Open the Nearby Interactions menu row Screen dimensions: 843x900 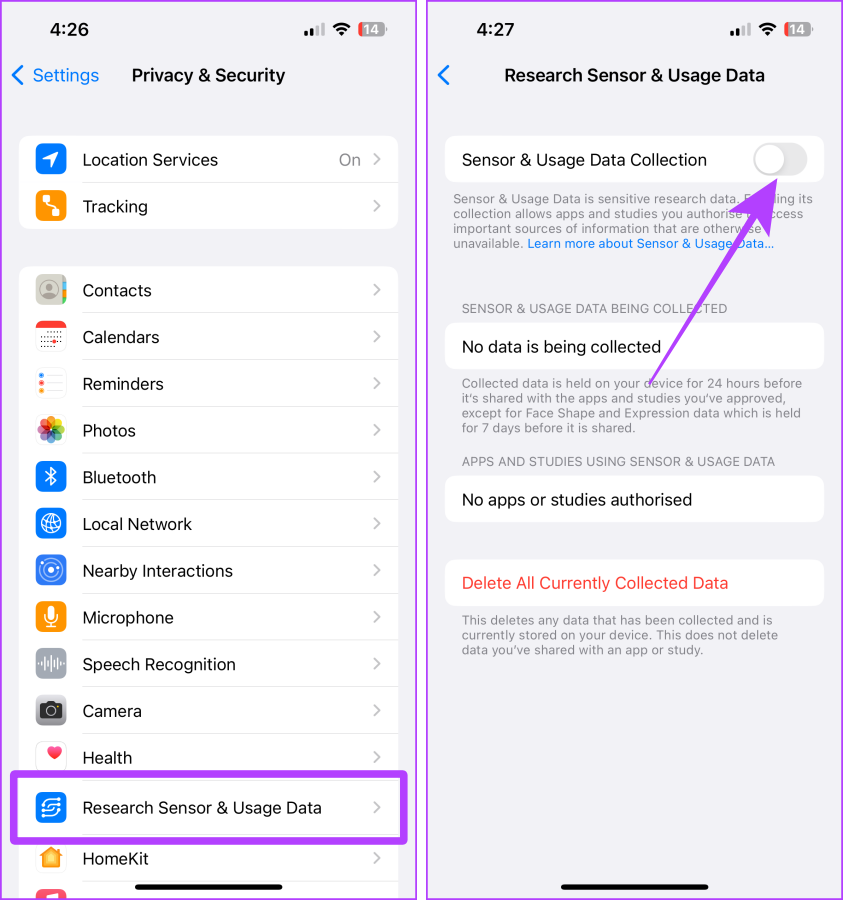coord(208,571)
